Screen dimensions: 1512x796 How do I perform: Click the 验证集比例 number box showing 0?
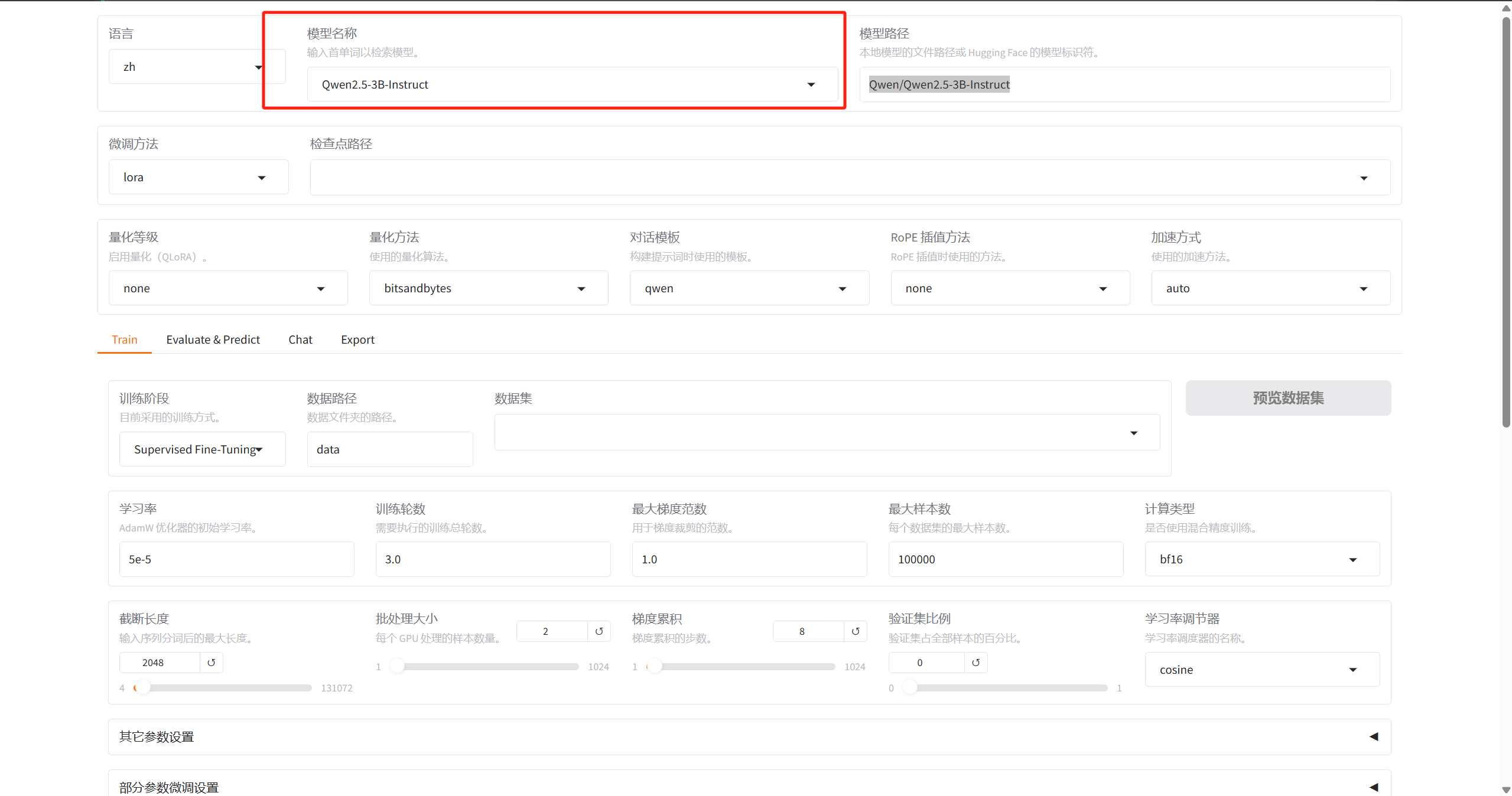(926, 663)
